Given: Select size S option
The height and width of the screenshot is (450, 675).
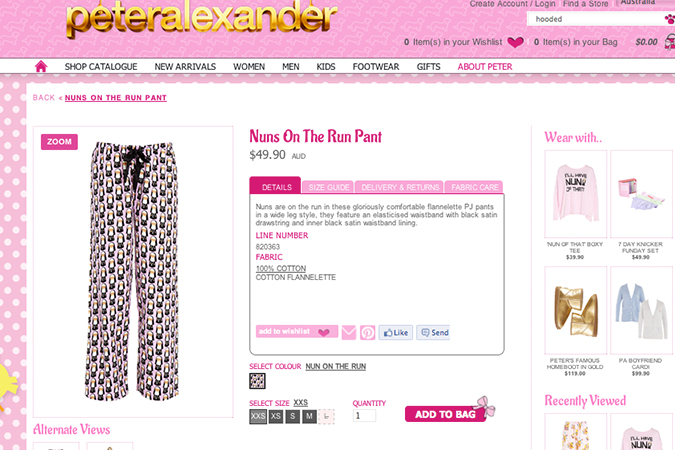Looking at the screenshot, I should 292,416.
